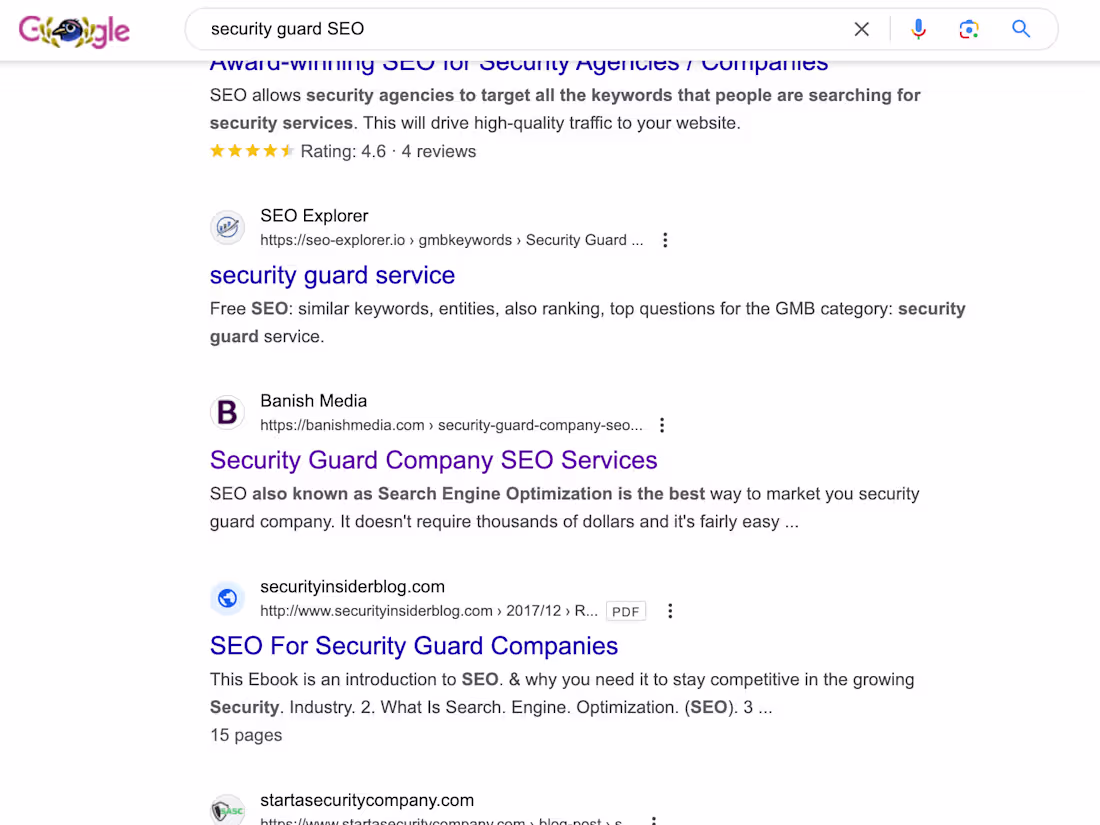Click the securityinsiderblog globe favicon
The width and height of the screenshot is (1100, 825).
(x=227, y=598)
